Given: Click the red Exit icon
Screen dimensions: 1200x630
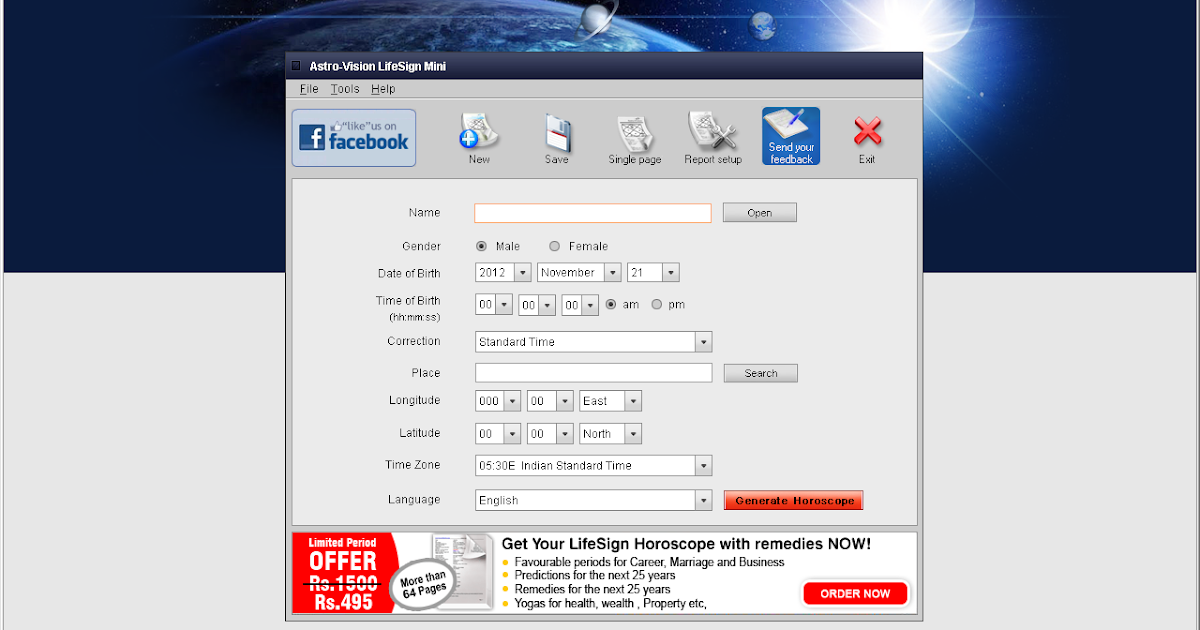Looking at the screenshot, I should pyautogui.click(x=867, y=138).
